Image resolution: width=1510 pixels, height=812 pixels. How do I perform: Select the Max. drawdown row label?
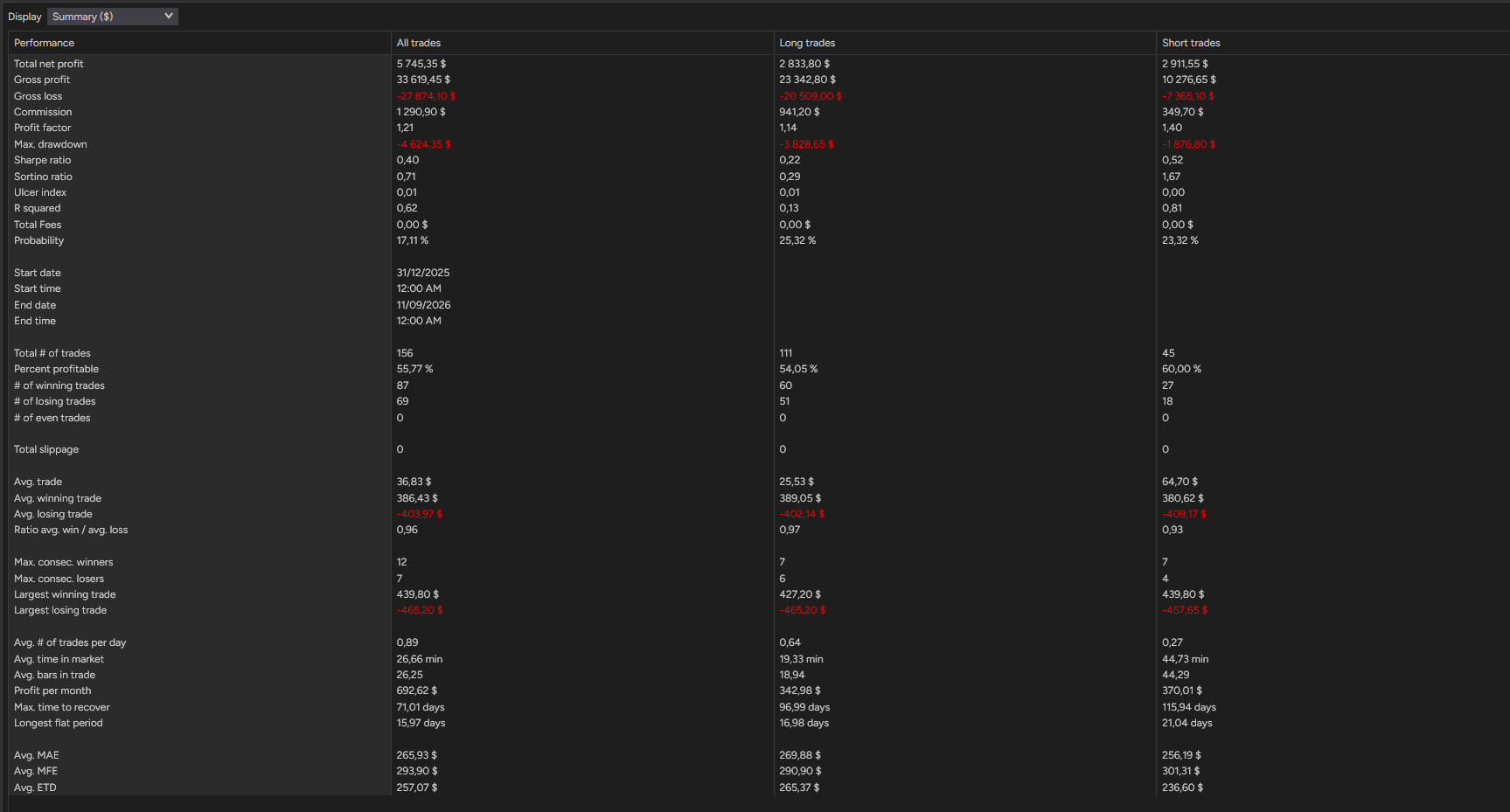(51, 144)
